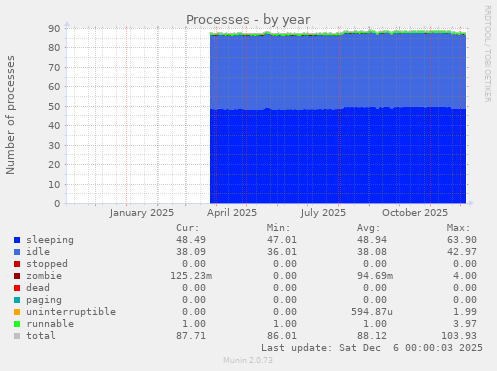Click the 'Processes - by year' chart title
The height and width of the screenshot is (371, 497).
(248, 20)
